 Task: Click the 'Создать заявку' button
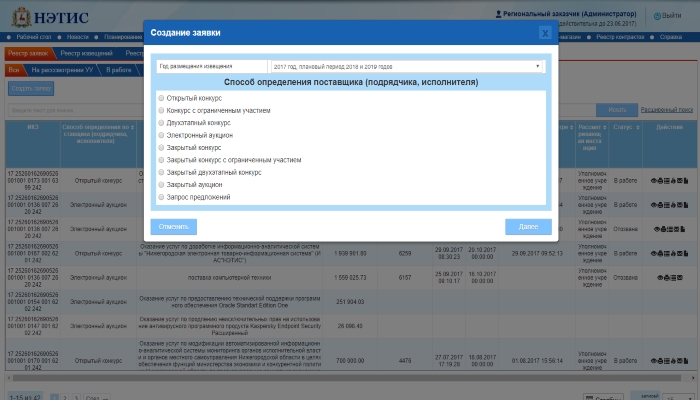tap(31, 88)
